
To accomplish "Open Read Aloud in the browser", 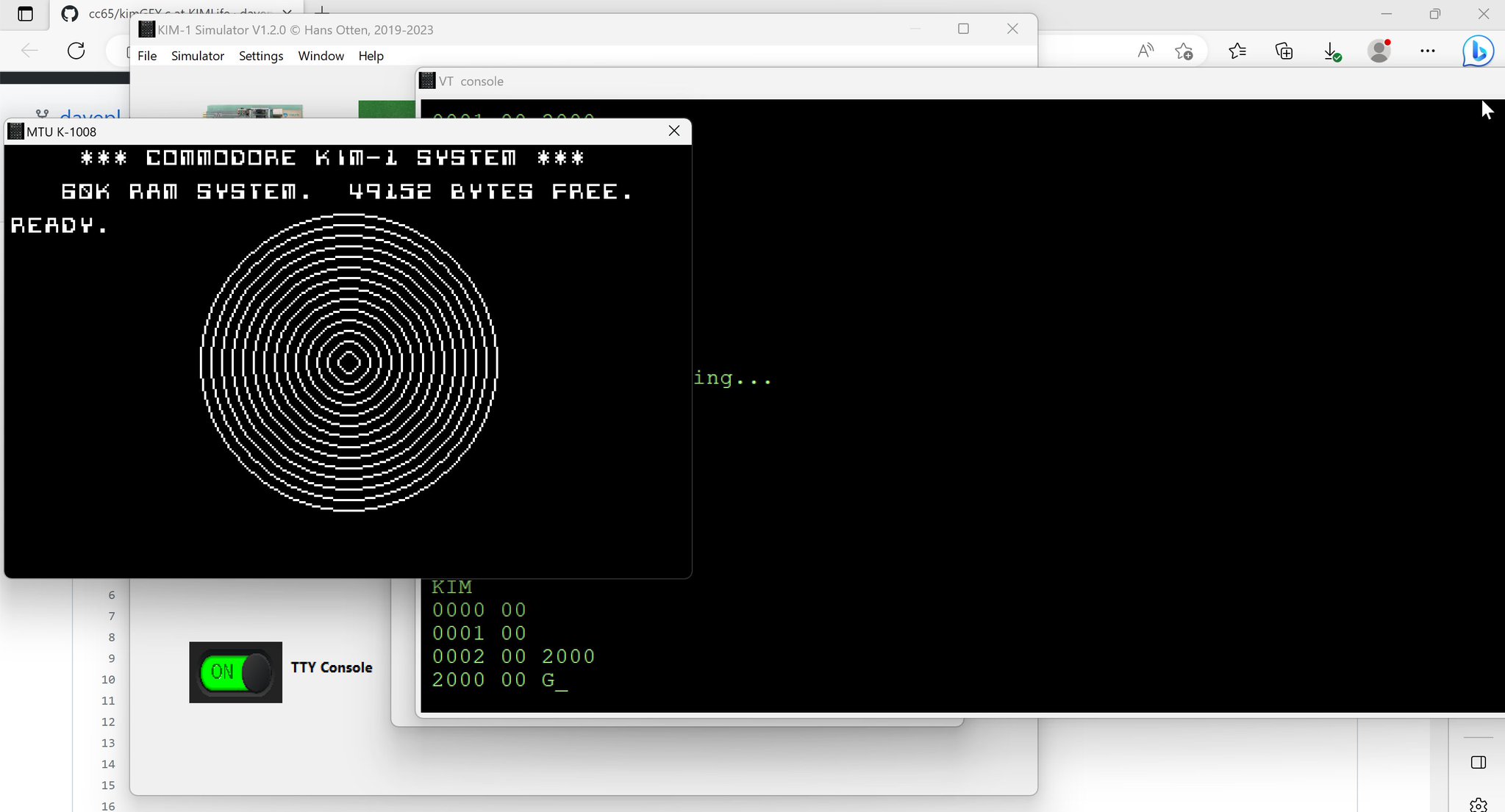I will click(x=1145, y=51).
